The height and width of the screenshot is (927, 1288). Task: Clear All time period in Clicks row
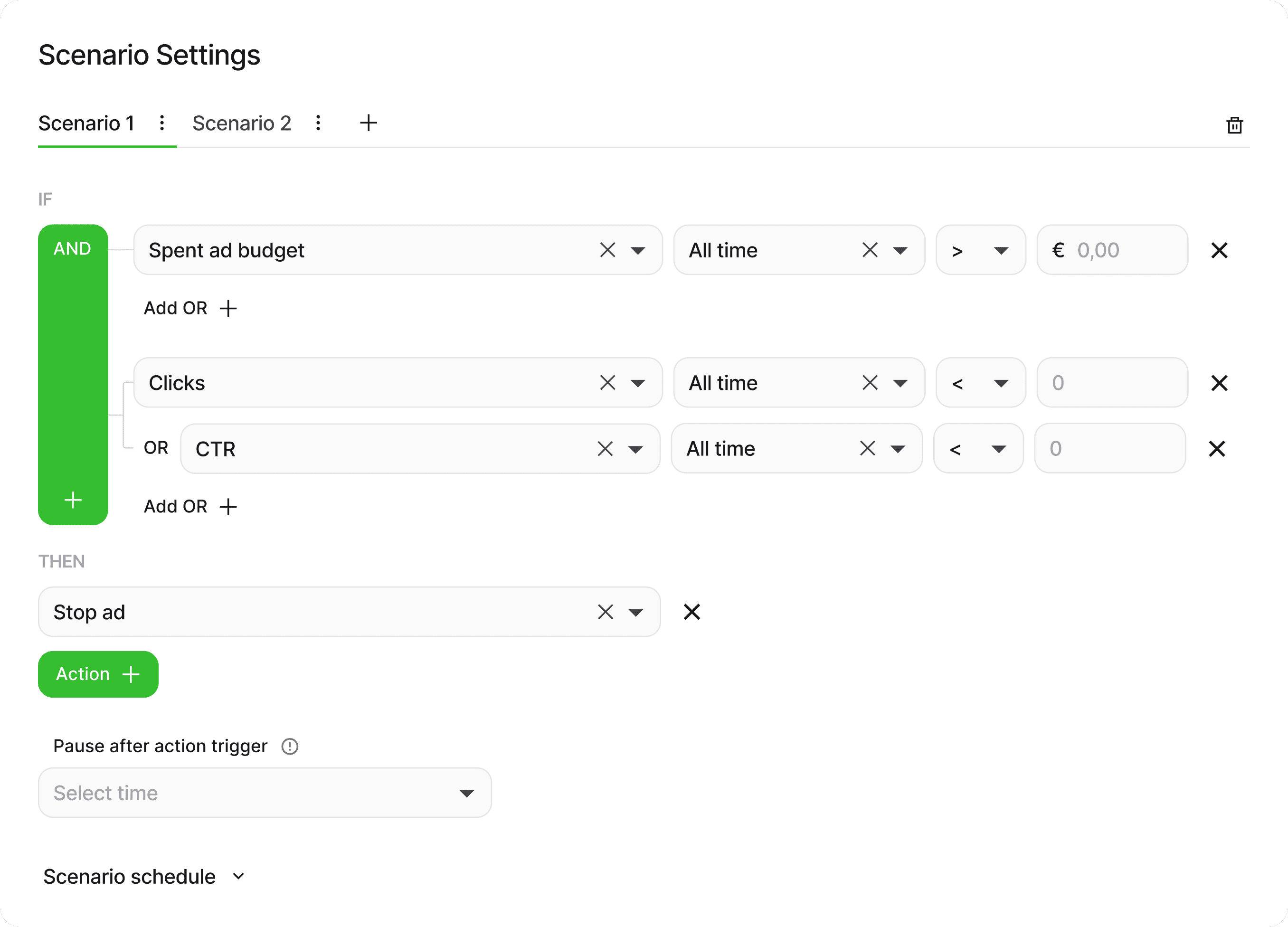click(x=870, y=383)
